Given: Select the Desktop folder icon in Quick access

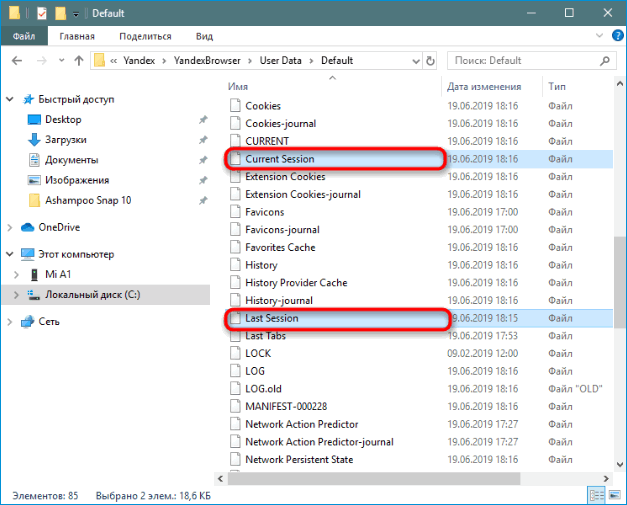Looking at the screenshot, I should point(35,119).
